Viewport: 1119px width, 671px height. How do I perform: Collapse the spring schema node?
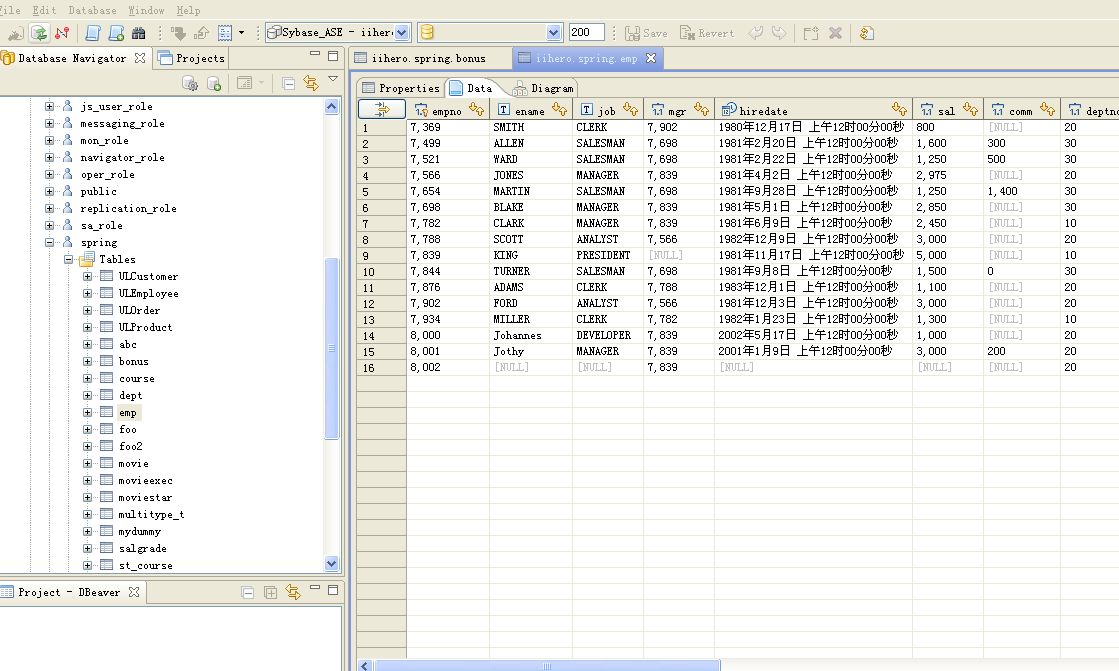pos(50,243)
